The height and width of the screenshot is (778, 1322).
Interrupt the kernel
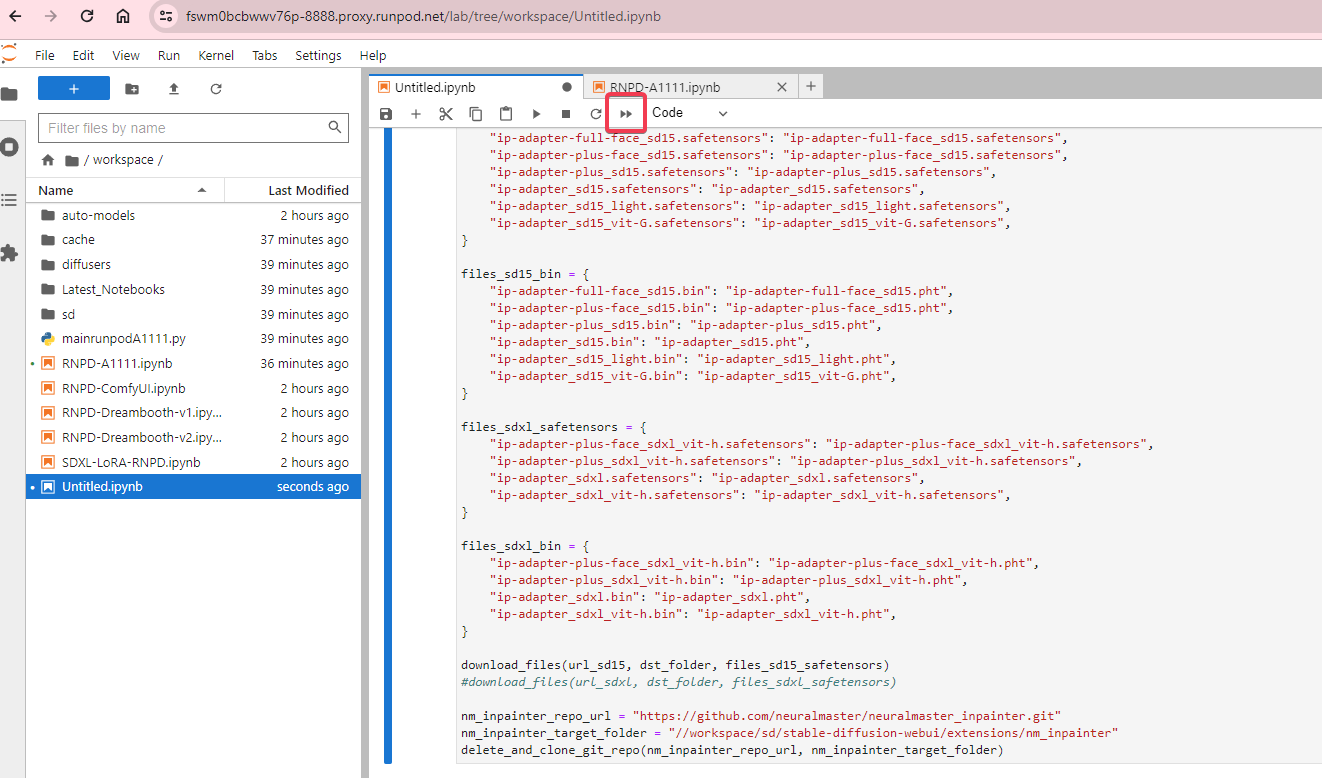coord(566,114)
